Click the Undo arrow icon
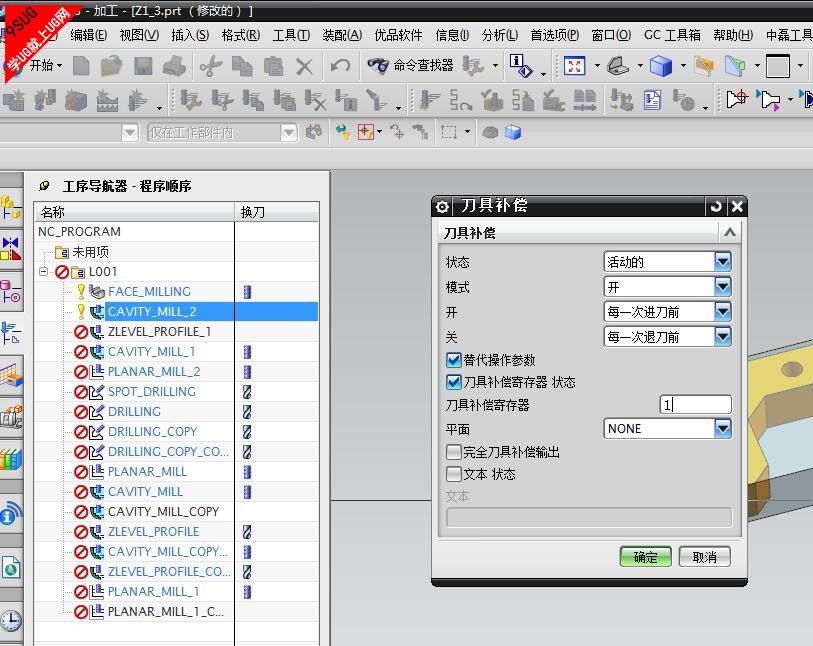813x646 pixels. 340,66
